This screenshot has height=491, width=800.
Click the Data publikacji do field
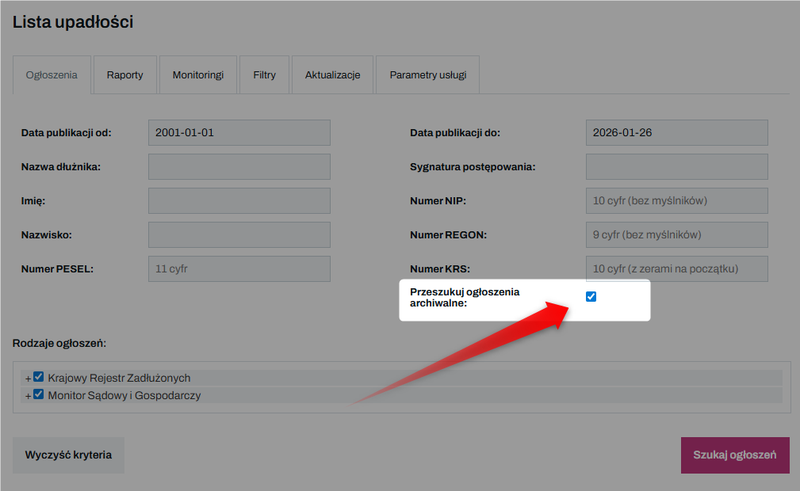[676, 133]
